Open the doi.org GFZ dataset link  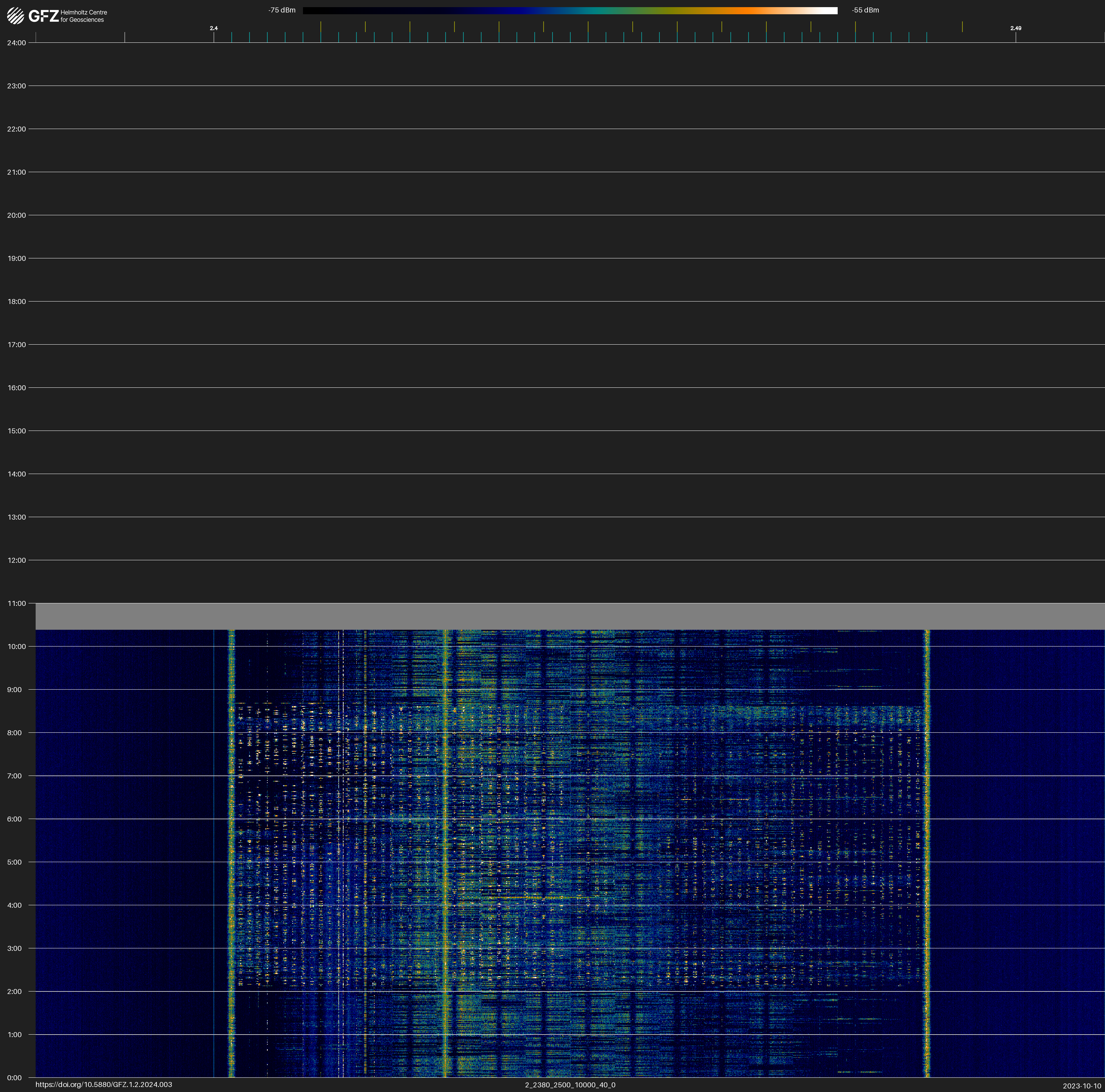point(103,1085)
